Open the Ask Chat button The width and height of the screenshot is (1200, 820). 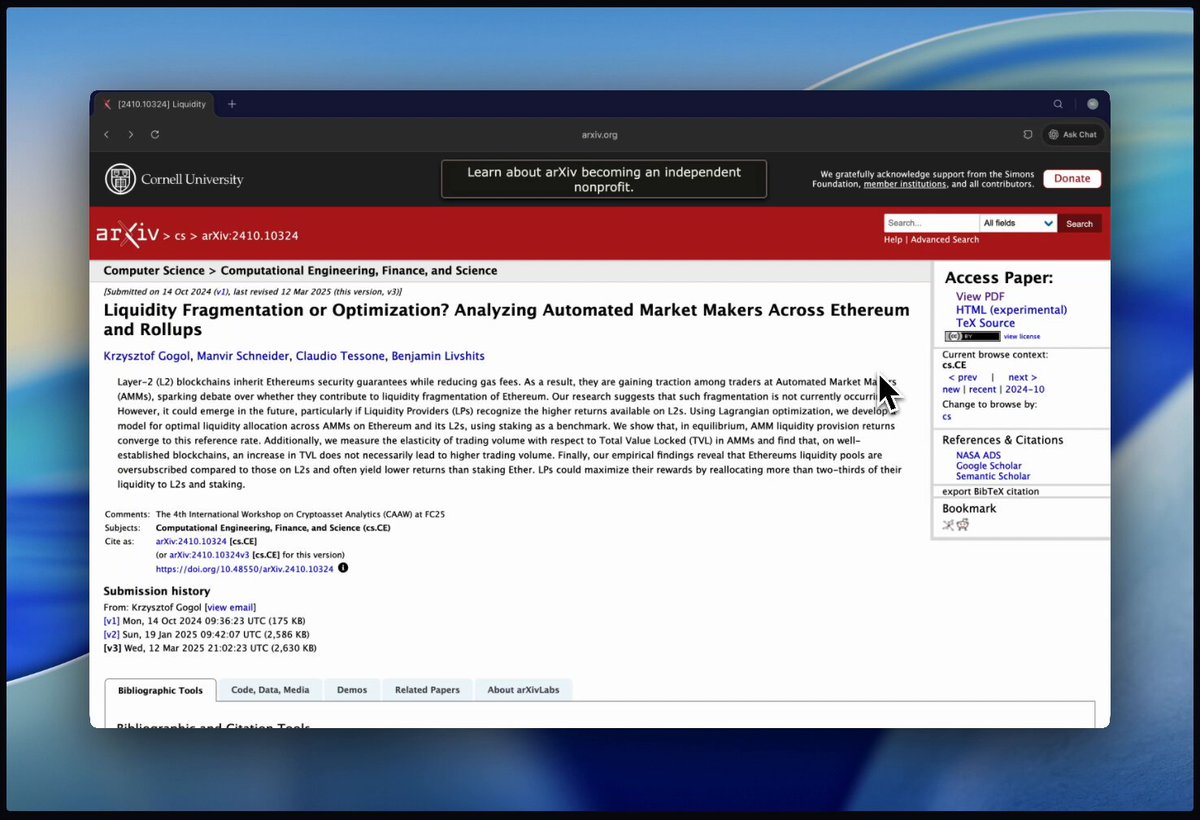coord(1073,134)
